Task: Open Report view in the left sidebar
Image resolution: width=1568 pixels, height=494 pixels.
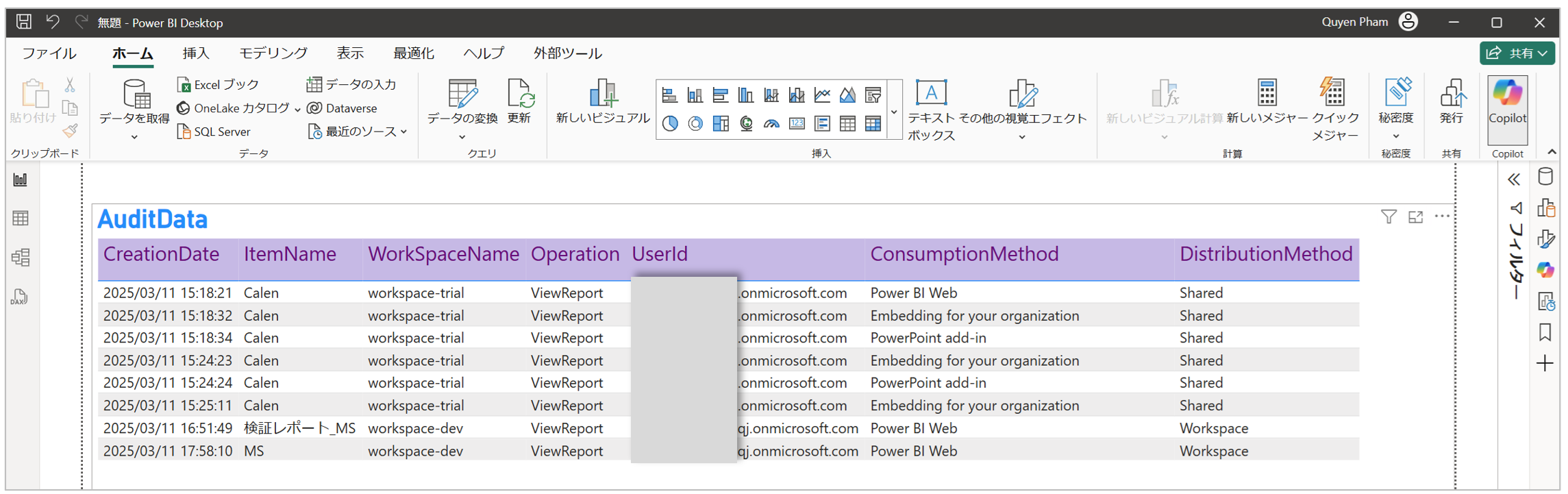Action: click(x=21, y=180)
